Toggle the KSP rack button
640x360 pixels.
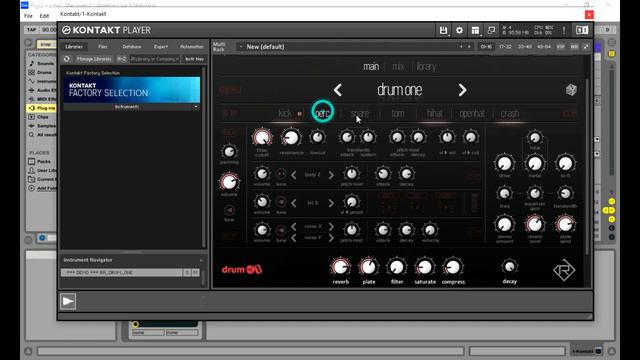click(x=560, y=47)
